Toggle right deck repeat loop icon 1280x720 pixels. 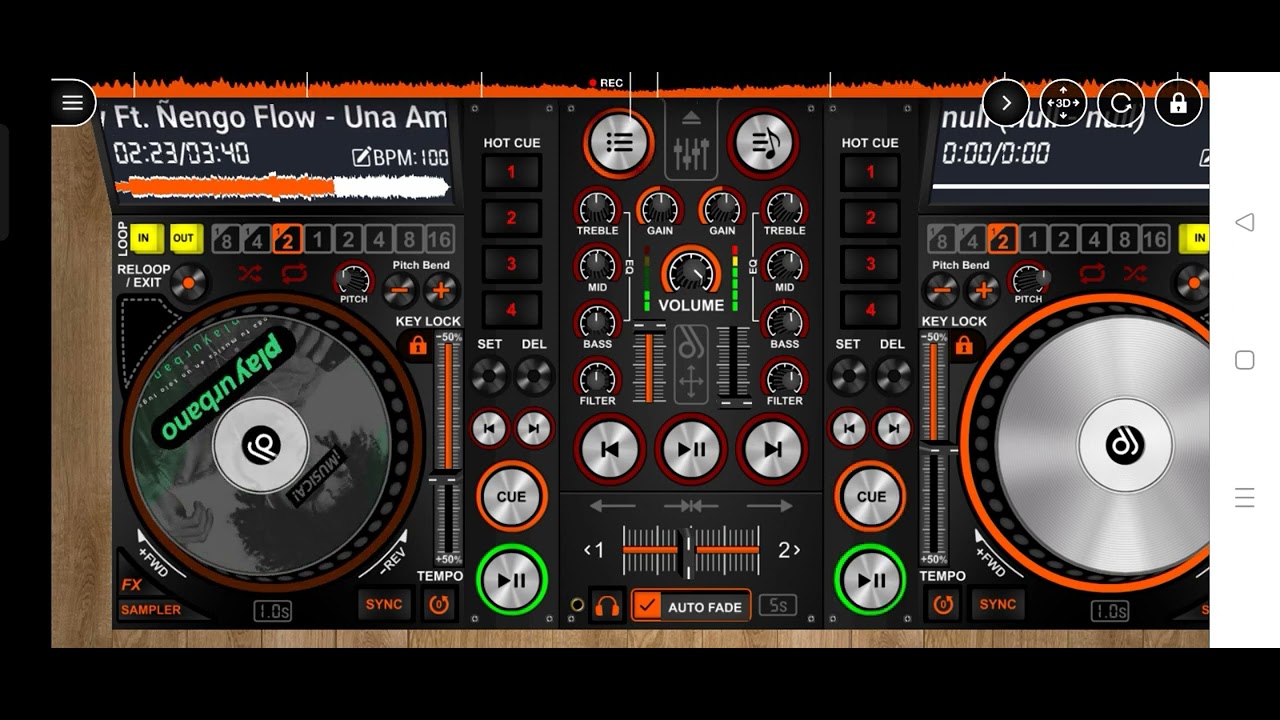(x=1092, y=273)
